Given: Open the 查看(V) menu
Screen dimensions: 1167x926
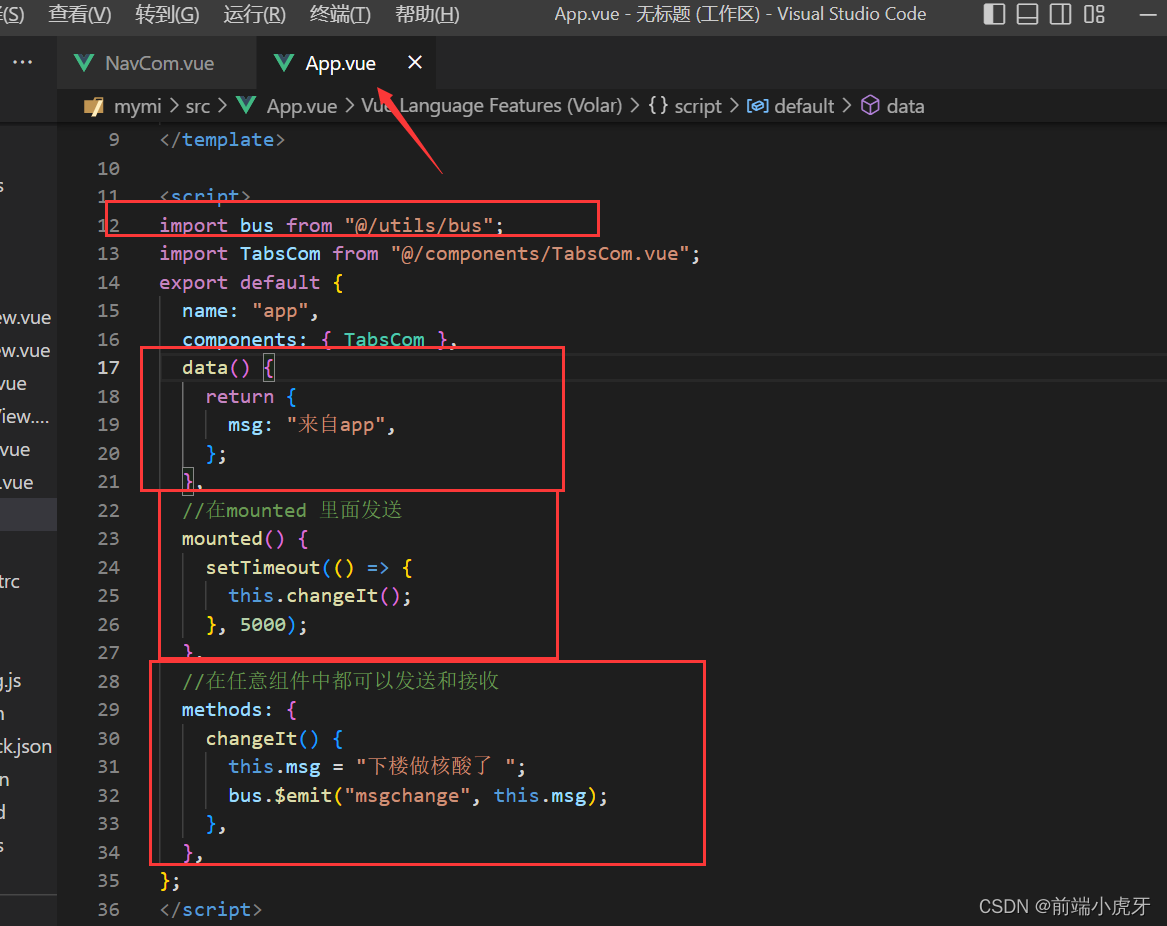Looking at the screenshot, I should pyautogui.click(x=80, y=14).
